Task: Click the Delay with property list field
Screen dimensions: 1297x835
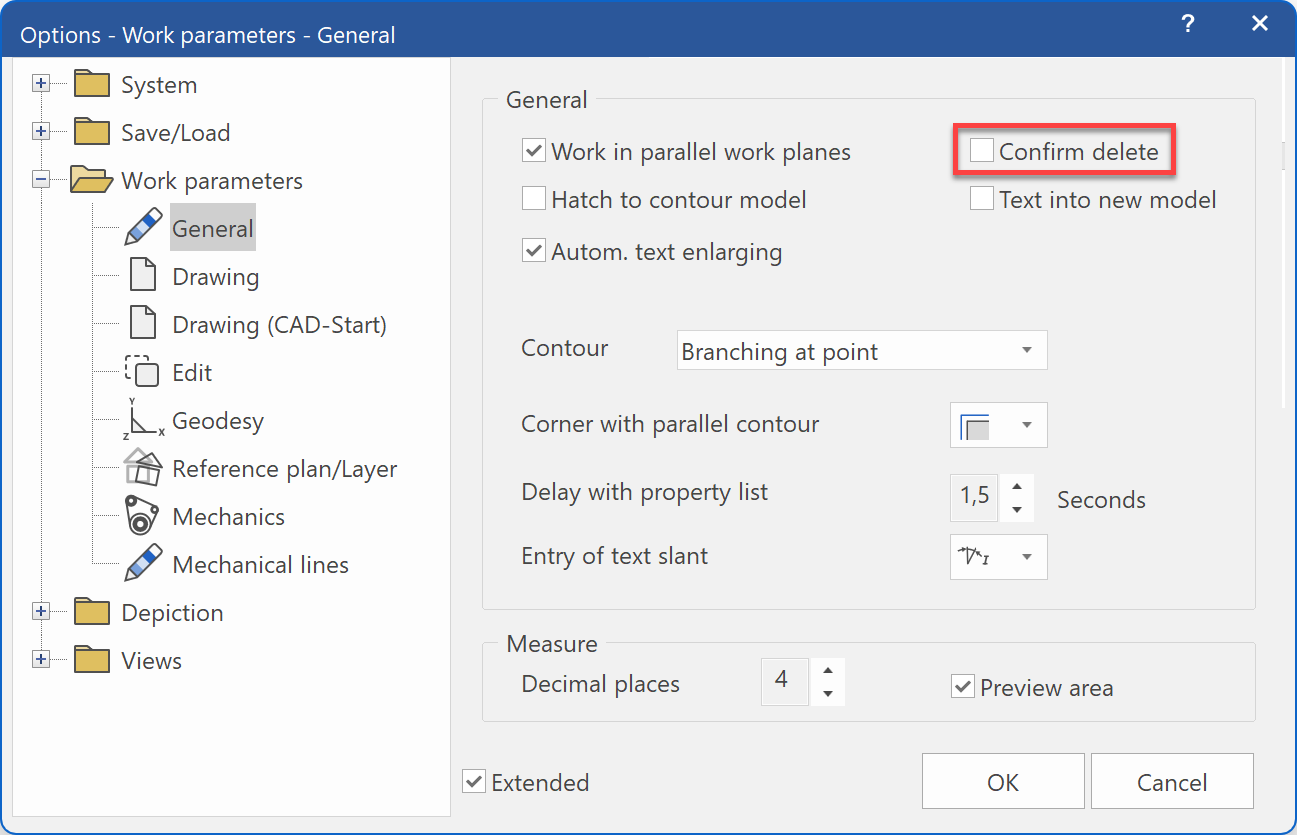Action: 974,497
